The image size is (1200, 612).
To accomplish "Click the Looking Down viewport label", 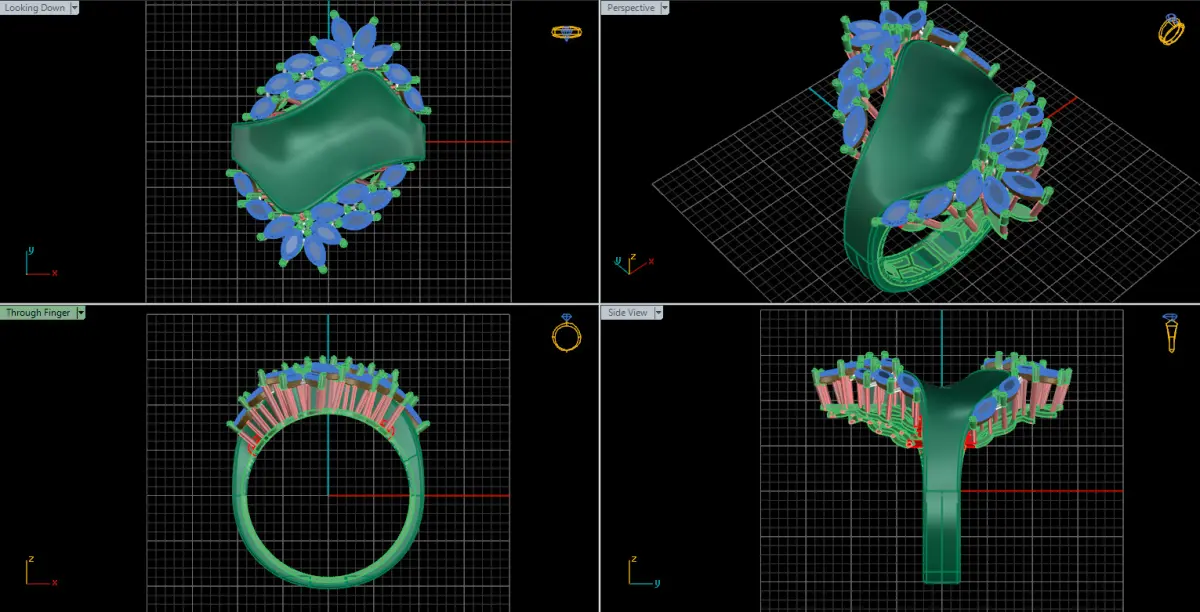I will pyautogui.click(x=35, y=7).
